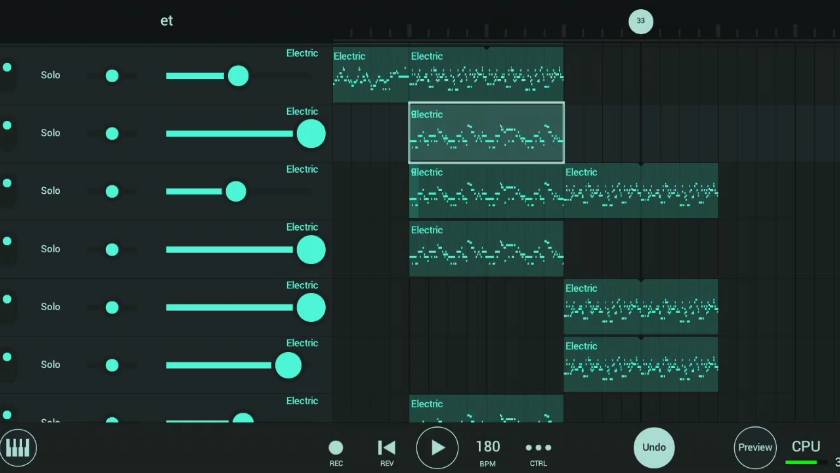Click the third track's volume slider handle
The image size is (840, 473).
[236, 191]
